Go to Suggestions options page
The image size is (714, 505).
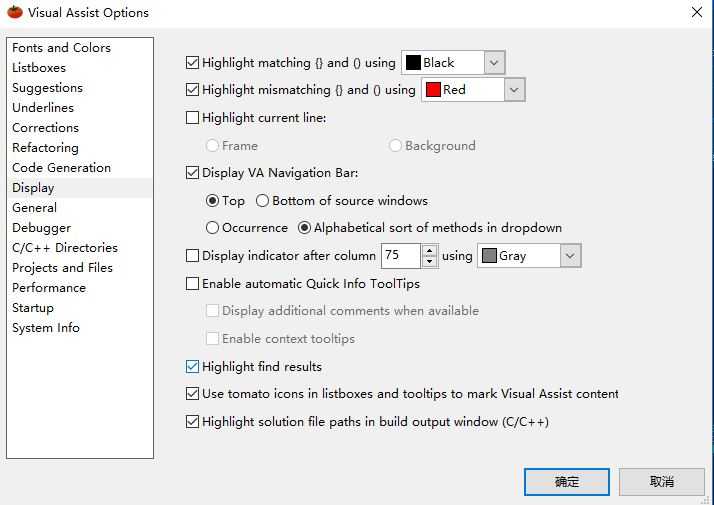tap(47, 88)
